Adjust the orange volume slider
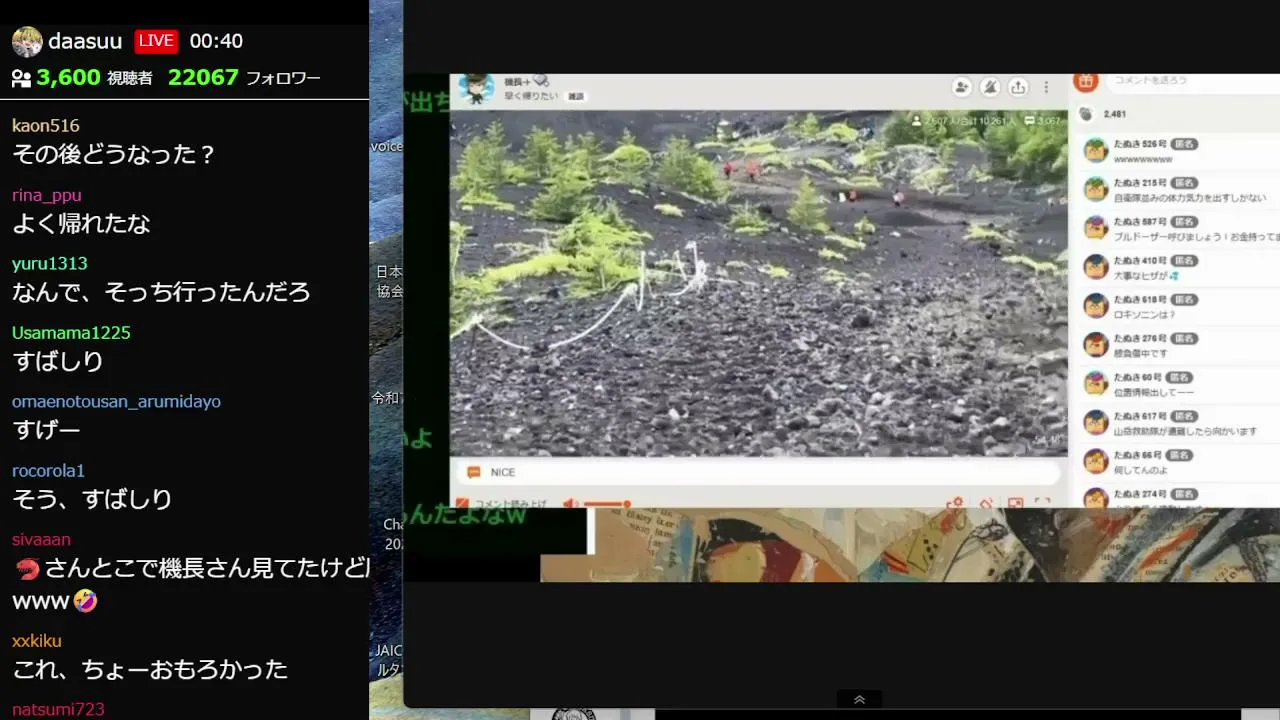1280x720 pixels. pyautogui.click(x=605, y=504)
